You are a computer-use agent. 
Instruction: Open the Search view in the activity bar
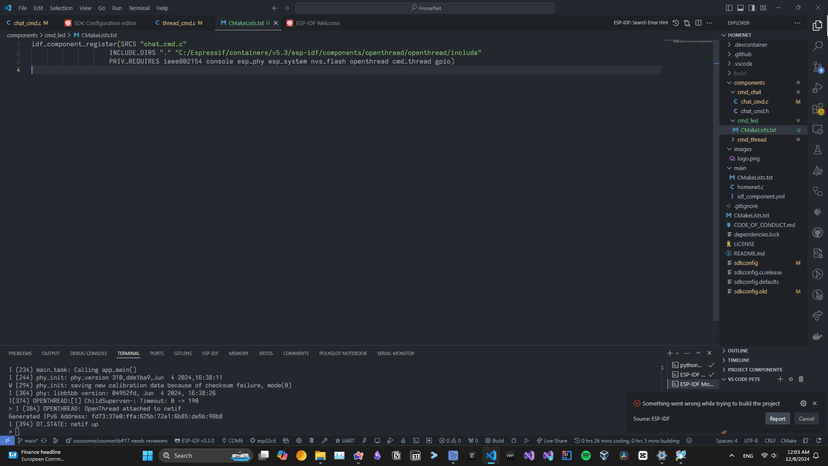pyautogui.click(x=817, y=46)
